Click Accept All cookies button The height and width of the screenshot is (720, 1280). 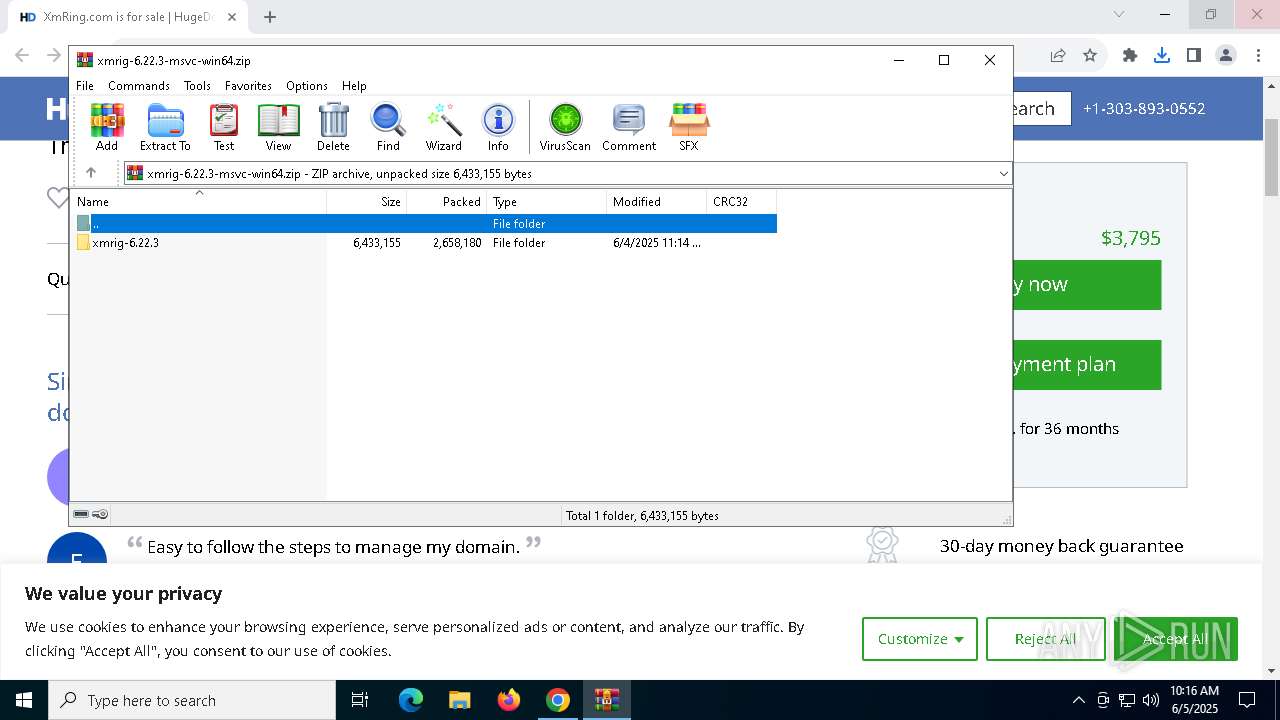1175,639
